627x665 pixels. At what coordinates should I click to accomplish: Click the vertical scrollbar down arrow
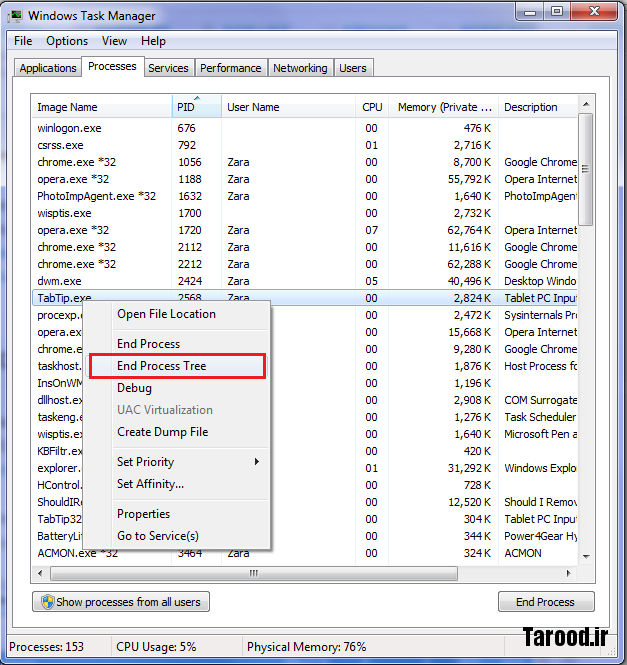coord(586,556)
